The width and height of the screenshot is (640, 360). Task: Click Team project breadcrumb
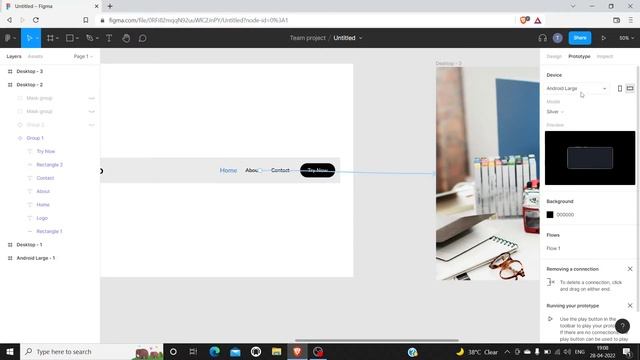[x=308, y=38]
